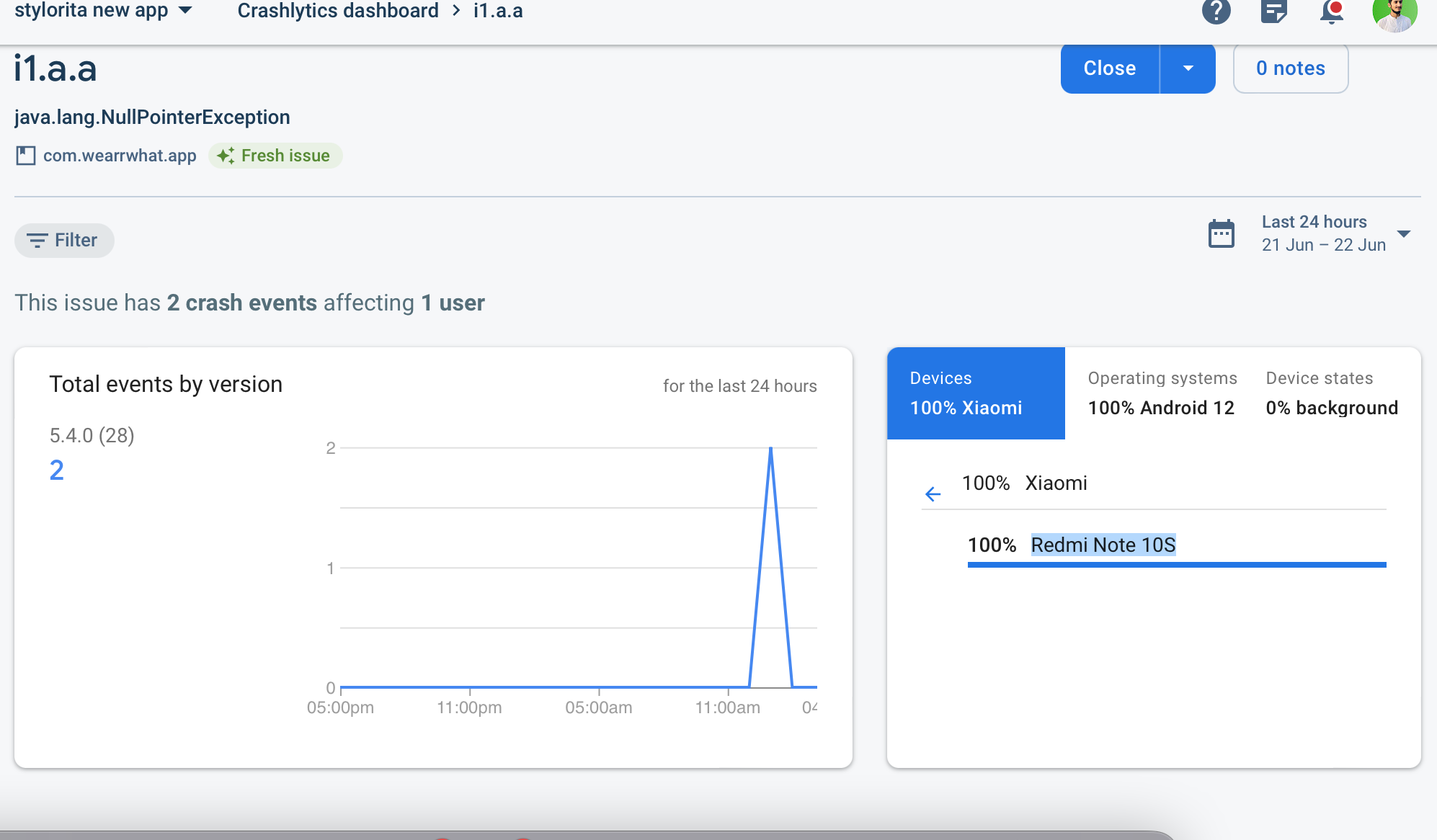Expand the Close button dropdown arrow
Screen dimensions: 1437x840
click(x=1186, y=68)
